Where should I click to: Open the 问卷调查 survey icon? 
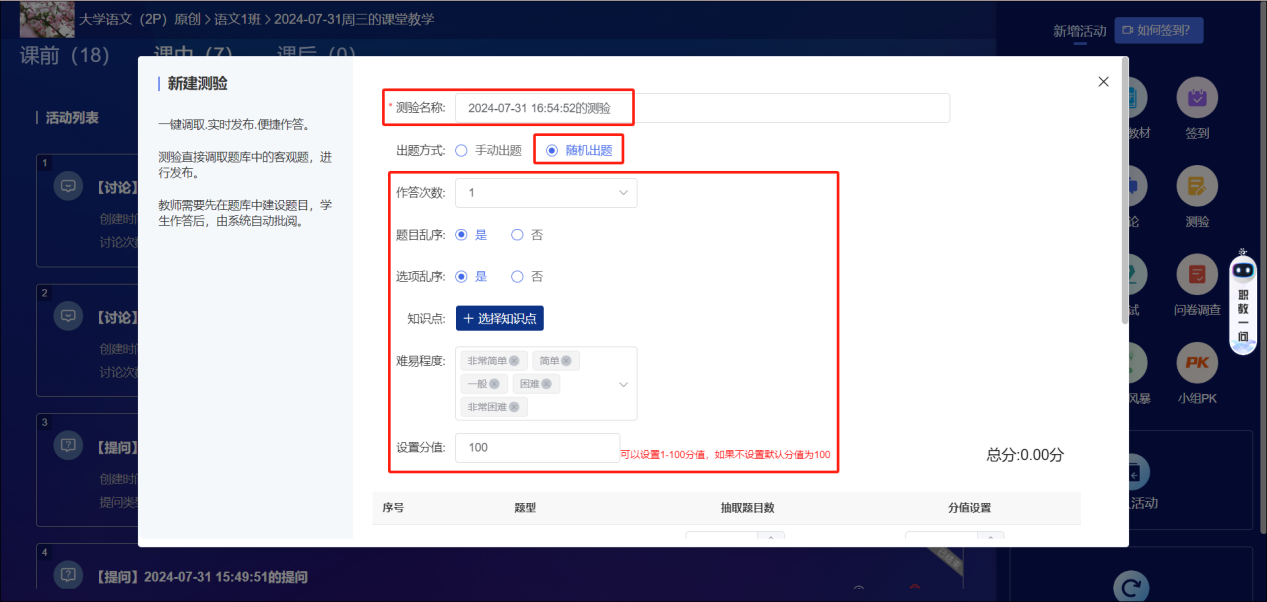[1196, 274]
